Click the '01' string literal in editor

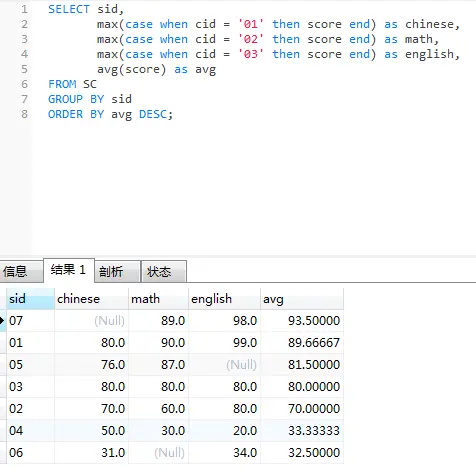tap(251, 24)
